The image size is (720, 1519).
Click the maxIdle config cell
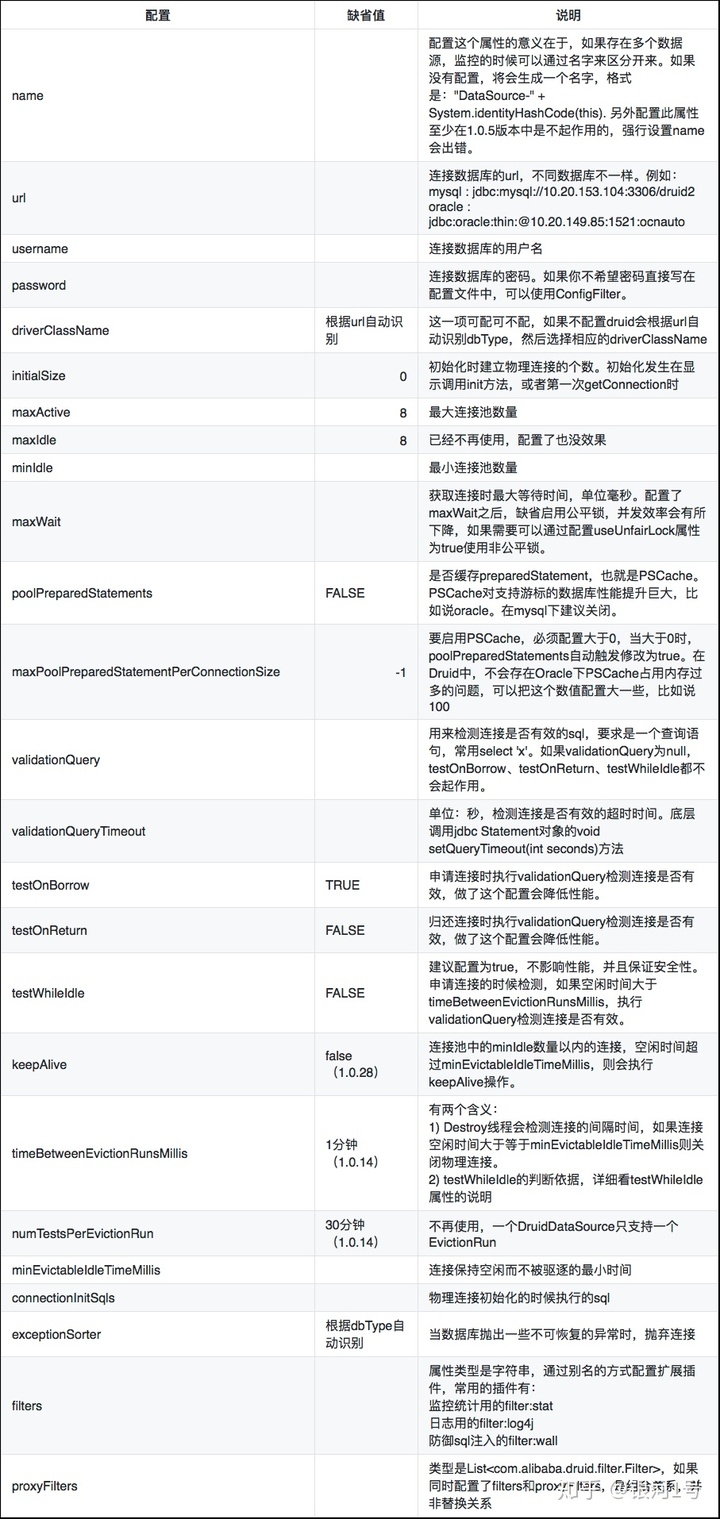pyautogui.click(x=157, y=440)
